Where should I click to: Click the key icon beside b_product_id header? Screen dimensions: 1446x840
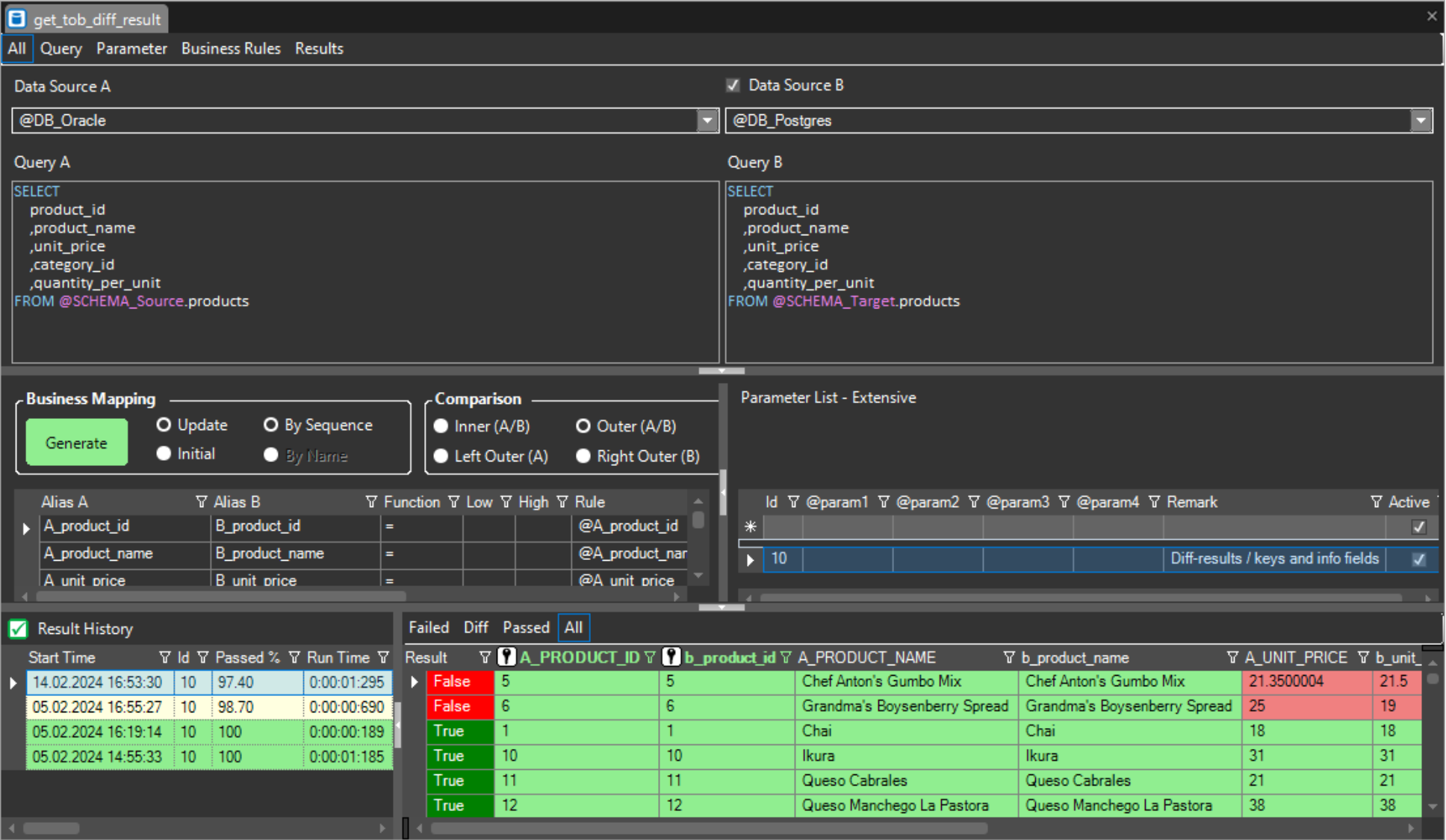671,657
